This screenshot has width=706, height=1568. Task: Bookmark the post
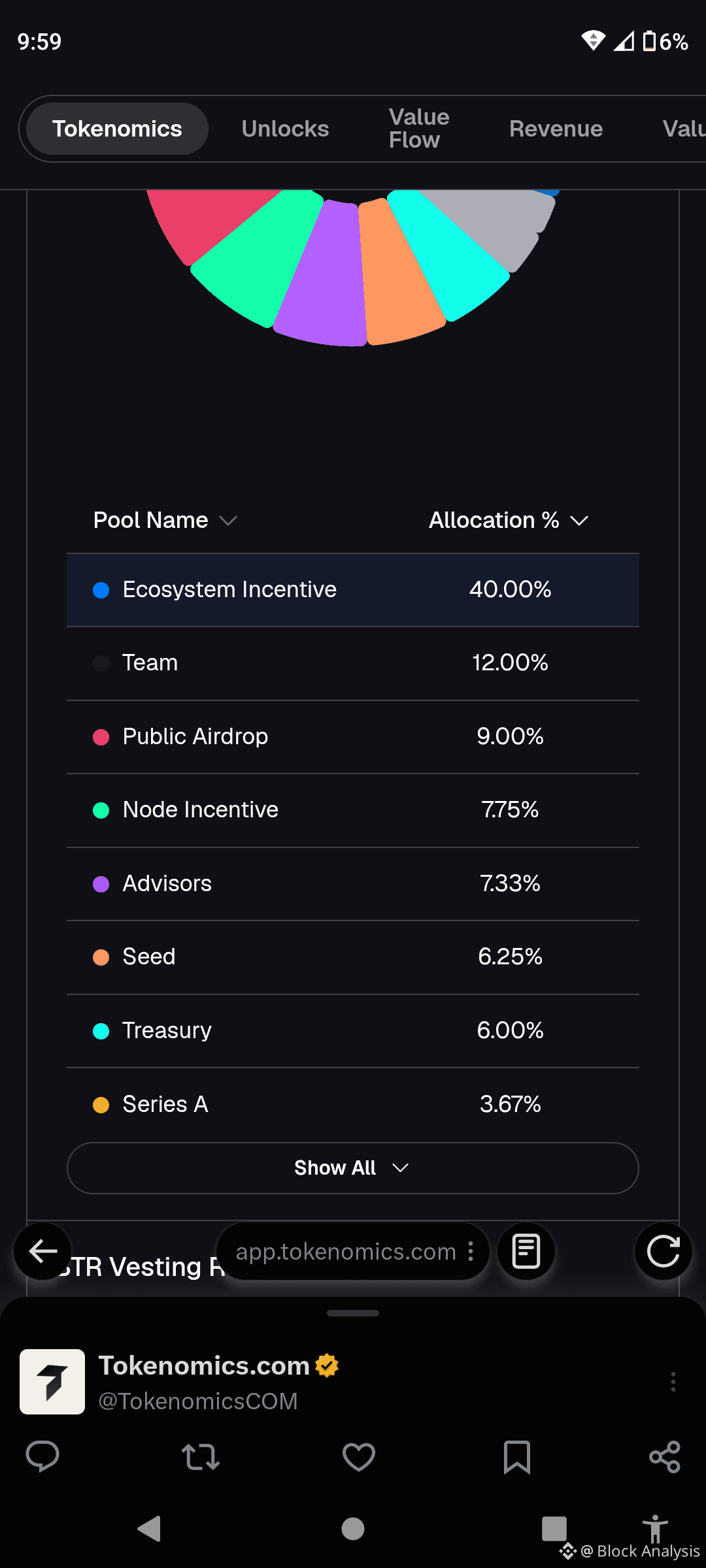517,1457
